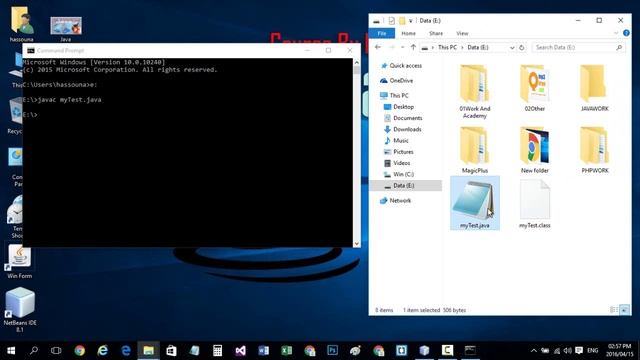Viewport: 640px width, 360px height.
Task: Open taskbar search
Action: pyautogui.click(x=34, y=350)
